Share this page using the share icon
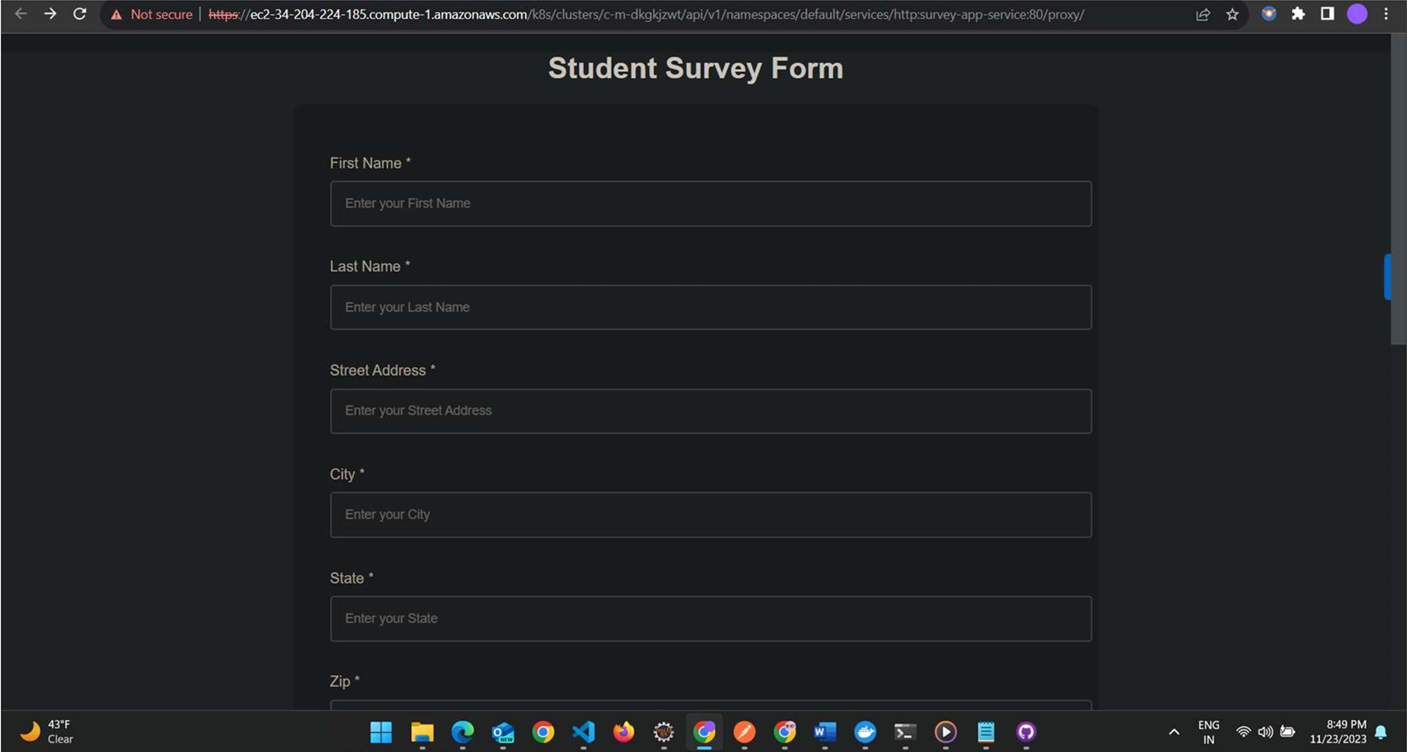Viewport: 1407px width, 752px height. click(1203, 14)
